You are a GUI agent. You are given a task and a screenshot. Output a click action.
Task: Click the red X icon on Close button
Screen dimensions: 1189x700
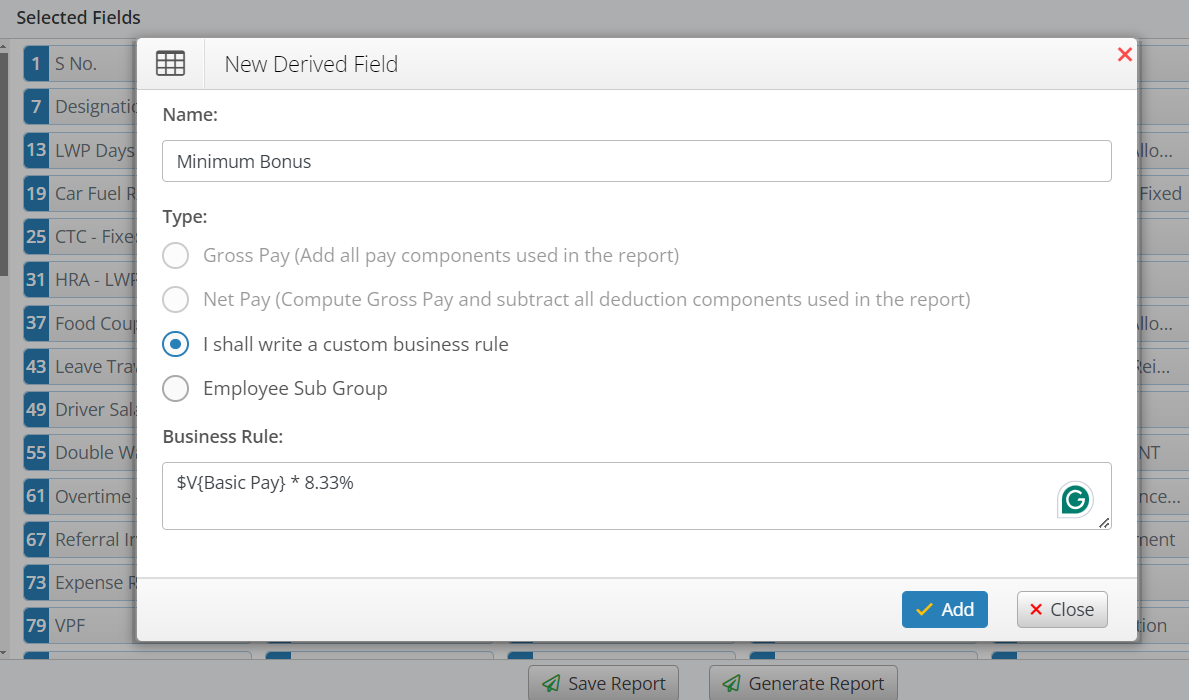pos(1036,609)
